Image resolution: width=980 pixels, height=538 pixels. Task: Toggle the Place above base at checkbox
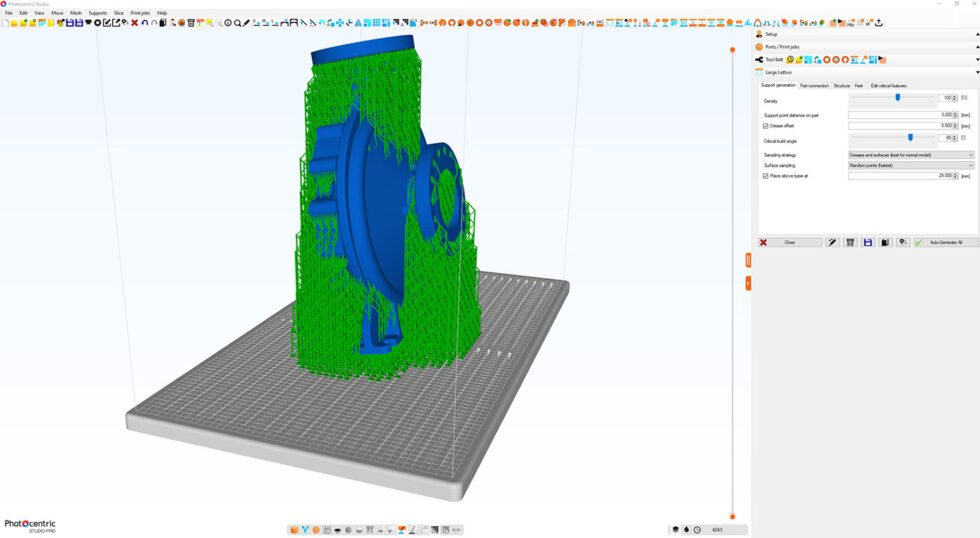(x=766, y=176)
